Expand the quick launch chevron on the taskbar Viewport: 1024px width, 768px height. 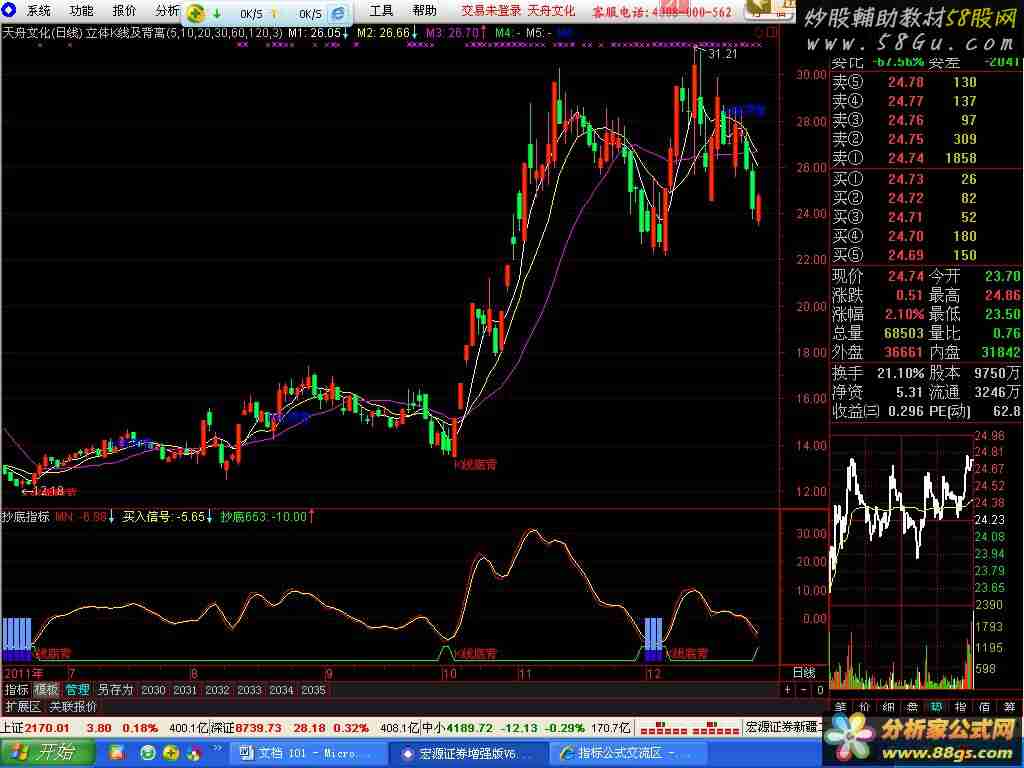click(x=217, y=748)
